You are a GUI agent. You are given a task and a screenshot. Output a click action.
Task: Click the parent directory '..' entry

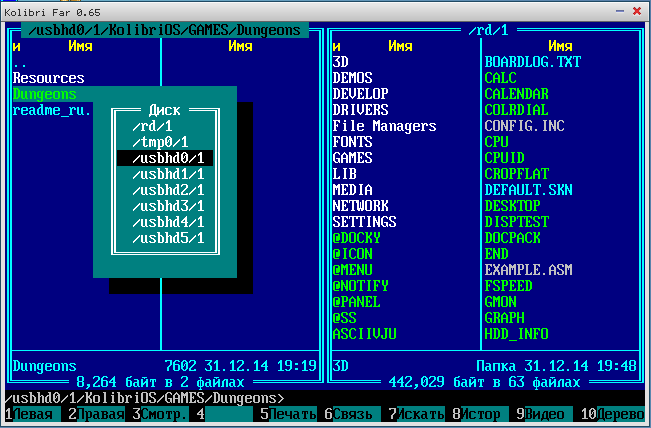pyautogui.click(x=21, y=62)
